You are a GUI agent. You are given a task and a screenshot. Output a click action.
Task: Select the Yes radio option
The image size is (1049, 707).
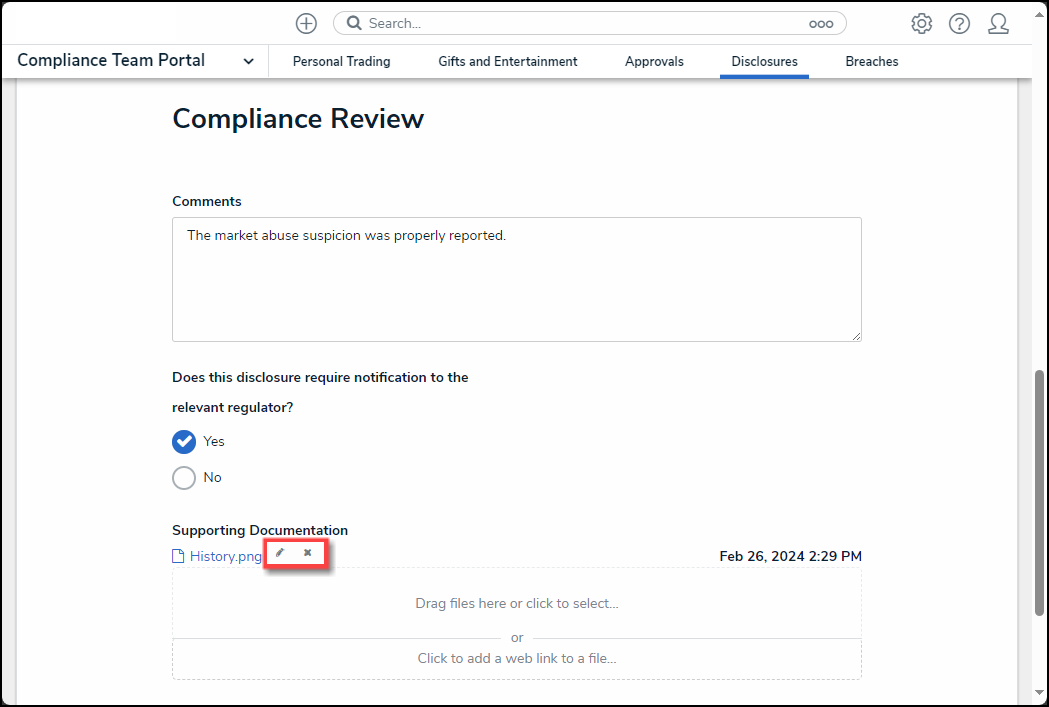point(184,442)
